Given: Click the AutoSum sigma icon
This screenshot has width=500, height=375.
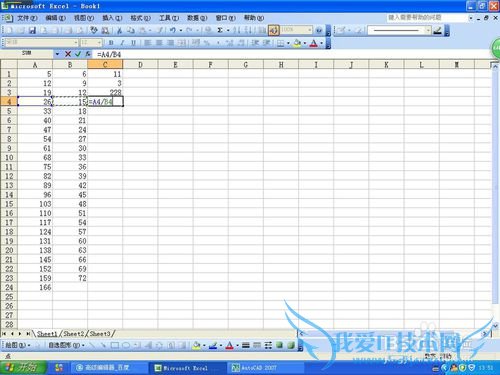Looking at the screenshot, I should click(x=220, y=31).
